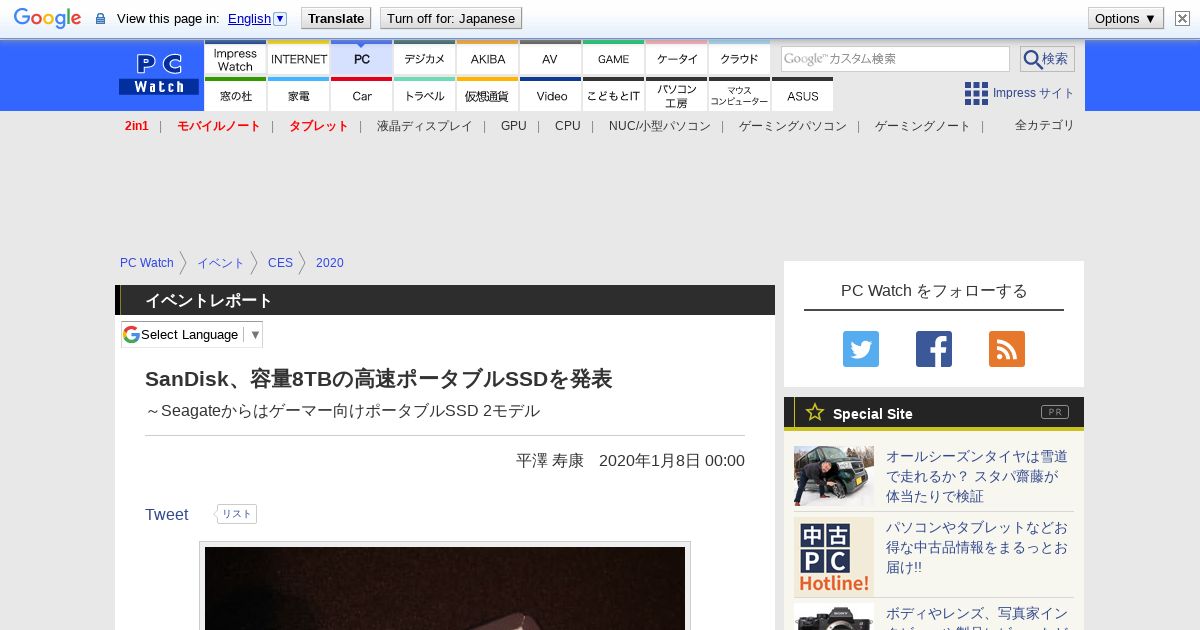This screenshot has width=1200, height=630.
Task: Click the Special Site star icon
Action: click(815, 412)
